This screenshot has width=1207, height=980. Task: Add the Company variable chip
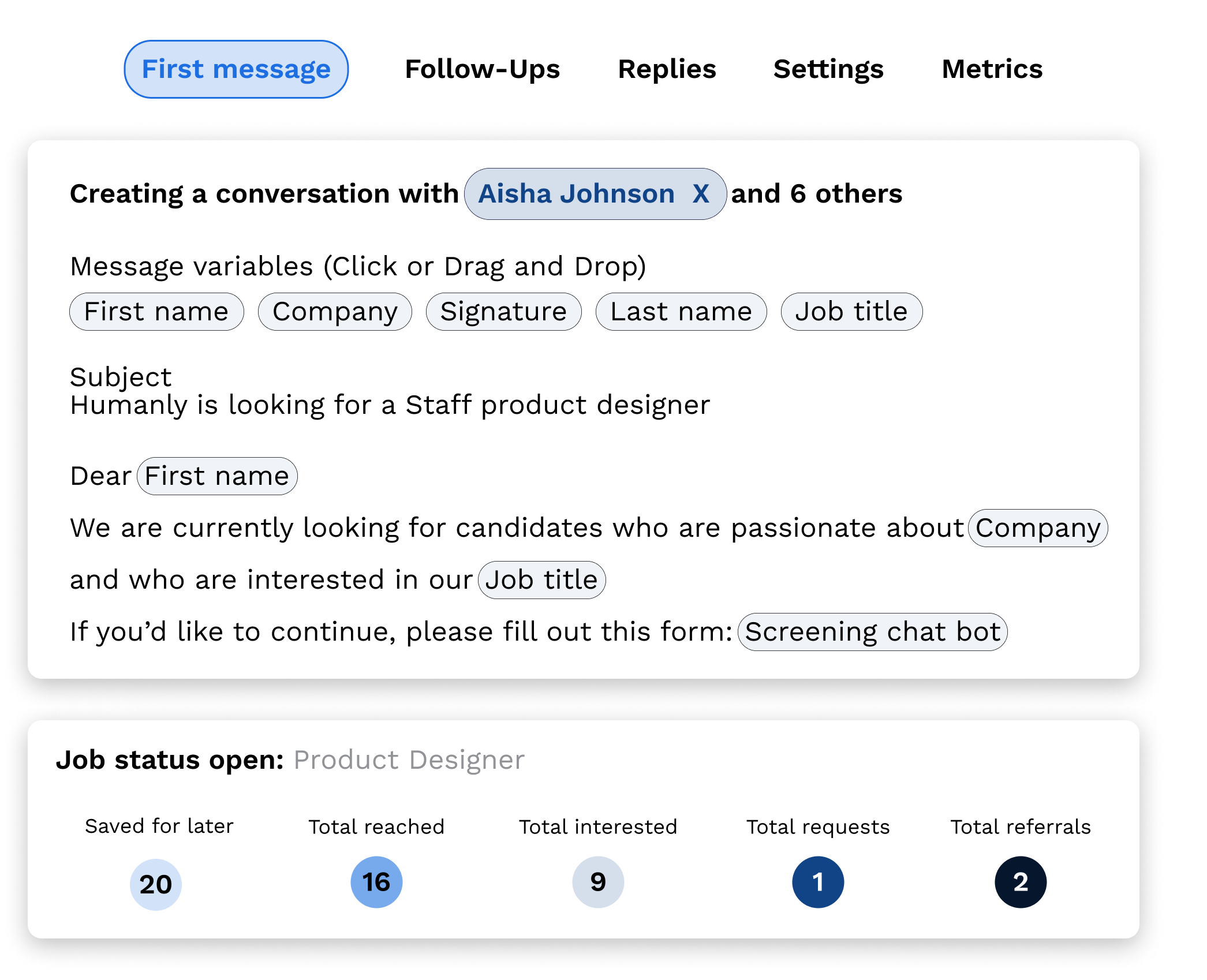point(335,312)
